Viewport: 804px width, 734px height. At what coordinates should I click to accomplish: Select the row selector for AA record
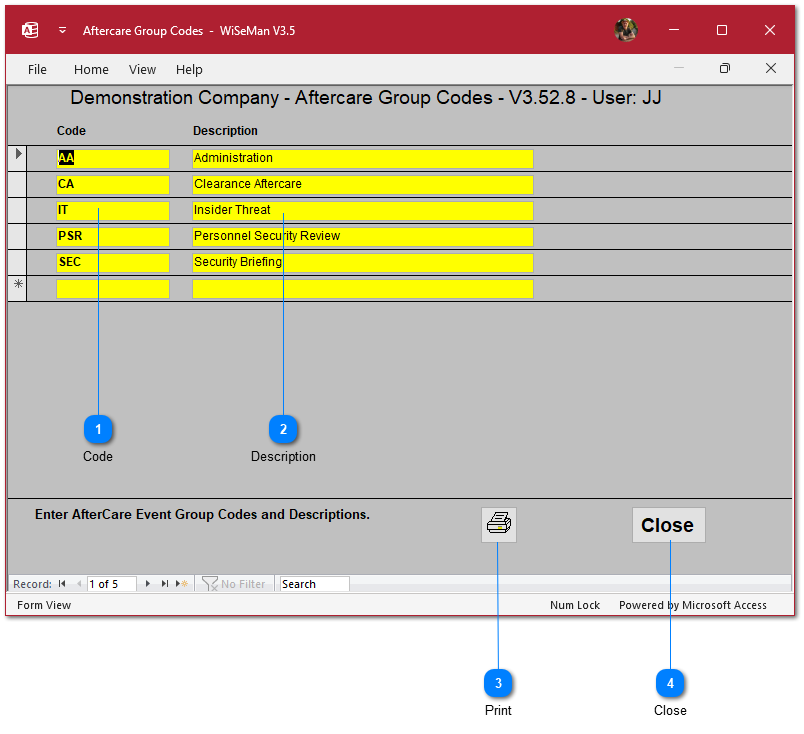click(17, 157)
